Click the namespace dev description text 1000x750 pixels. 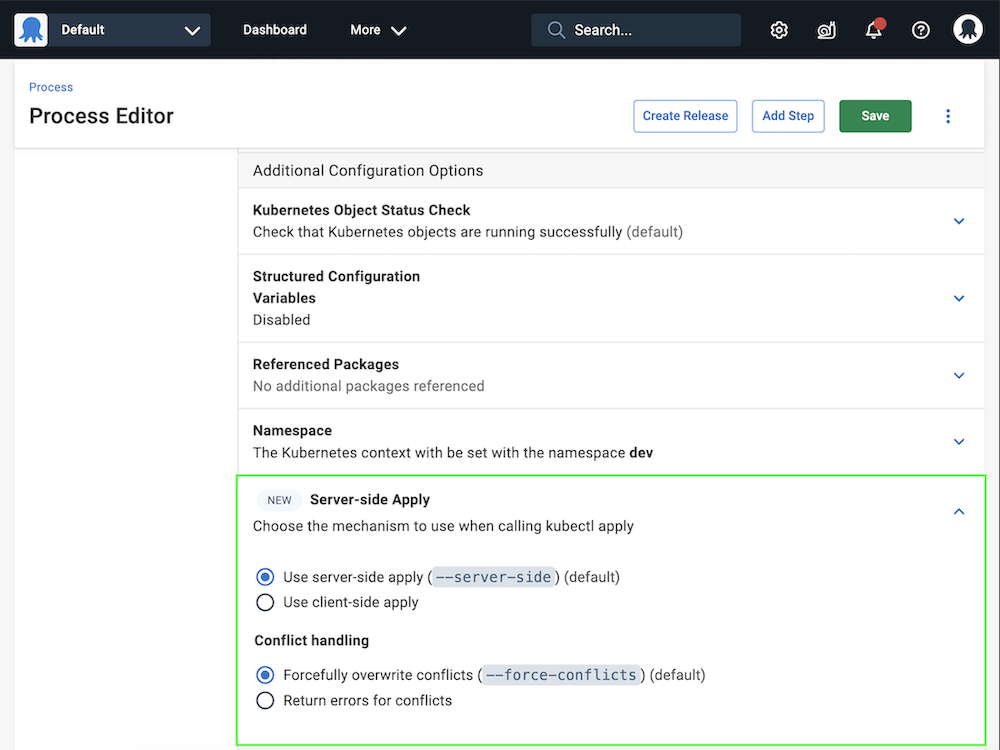click(453, 453)
